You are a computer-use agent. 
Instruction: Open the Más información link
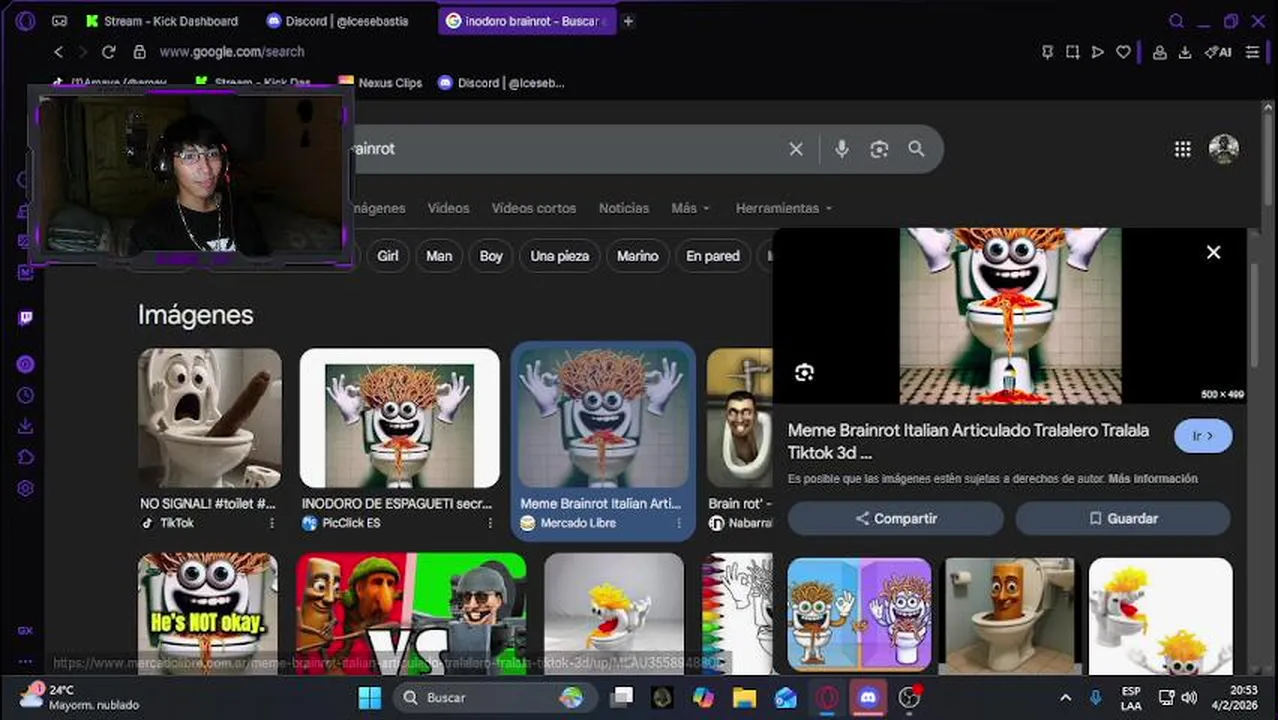coord(1153,479)
